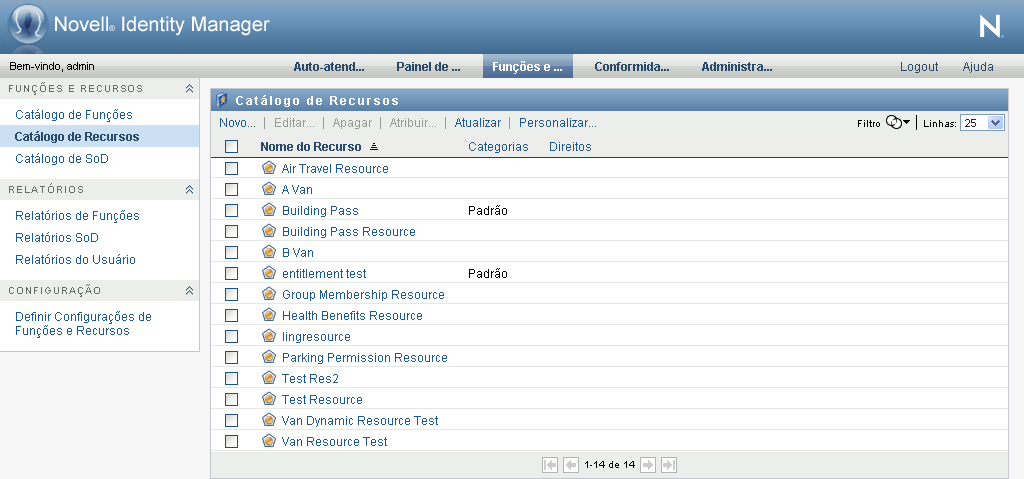Click the entitlement test resource icon
The height and width of the screenshot is (479, 1024).
pos(268,273)
